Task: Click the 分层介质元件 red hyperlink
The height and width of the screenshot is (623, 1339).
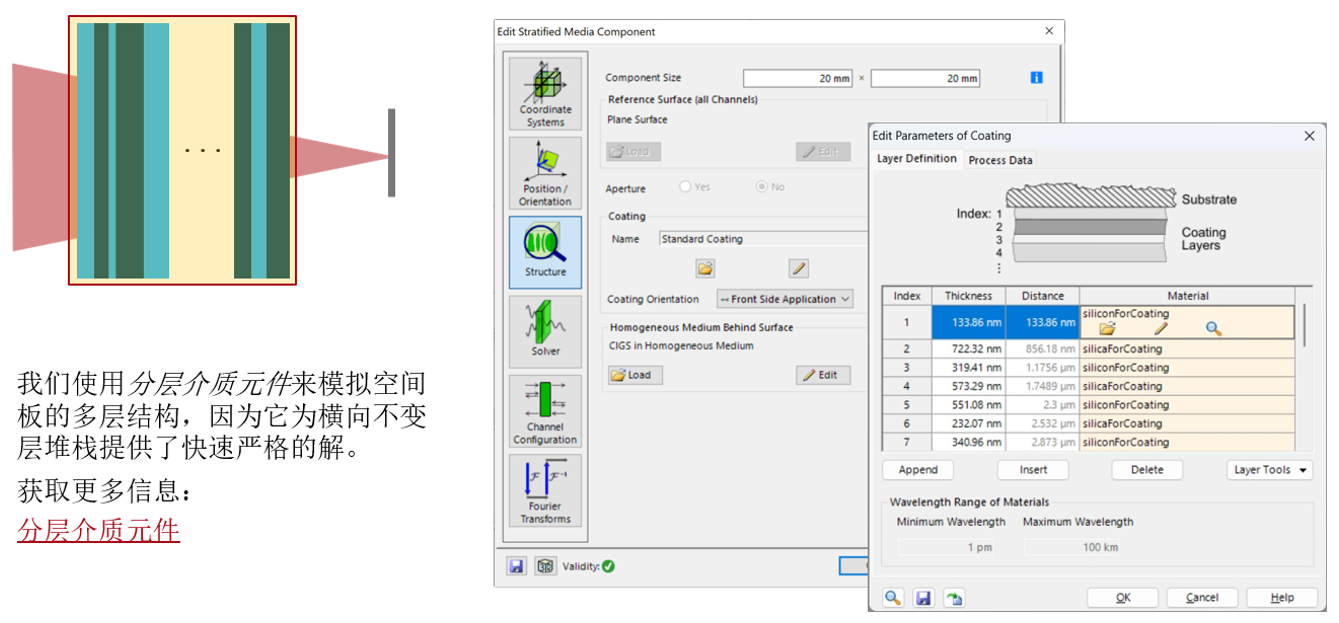Action: 98,530
